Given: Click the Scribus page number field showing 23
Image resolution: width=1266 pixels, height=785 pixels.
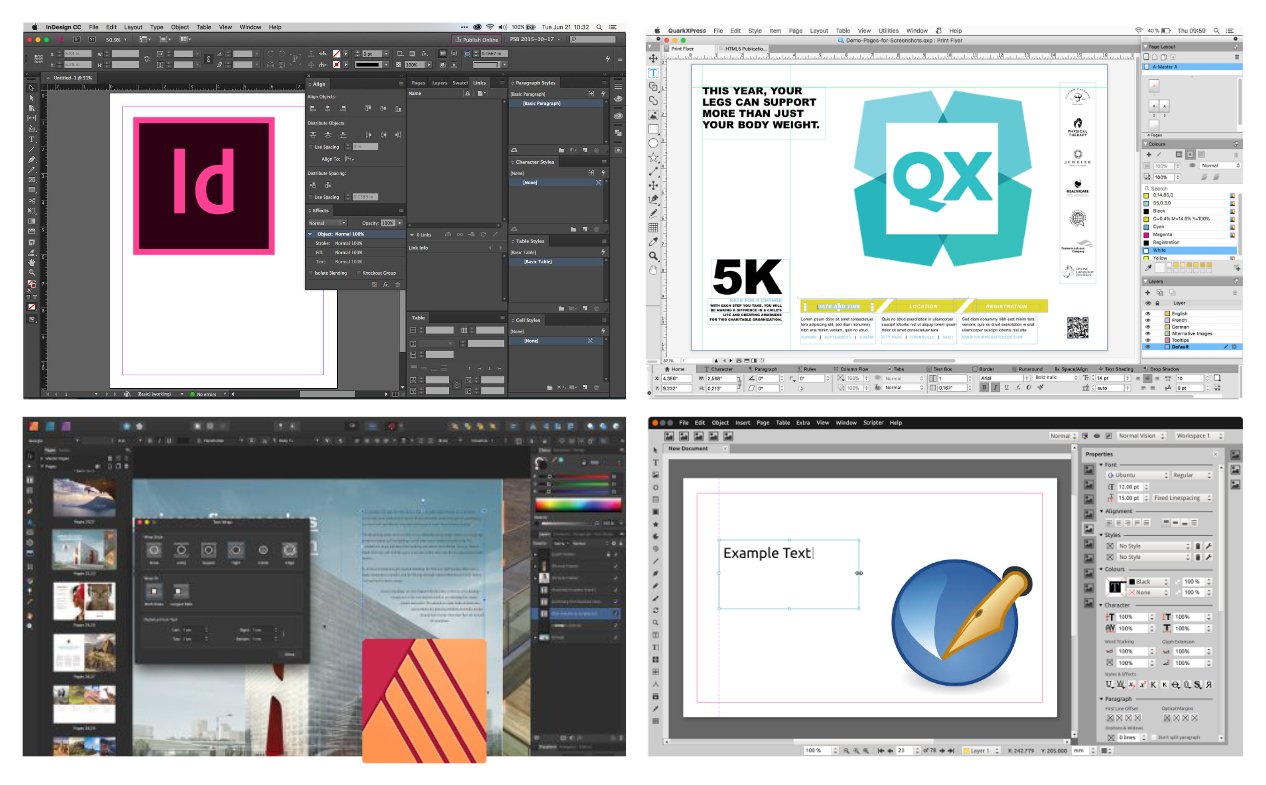Looking at the screenshot, I should tap(905, 751).
